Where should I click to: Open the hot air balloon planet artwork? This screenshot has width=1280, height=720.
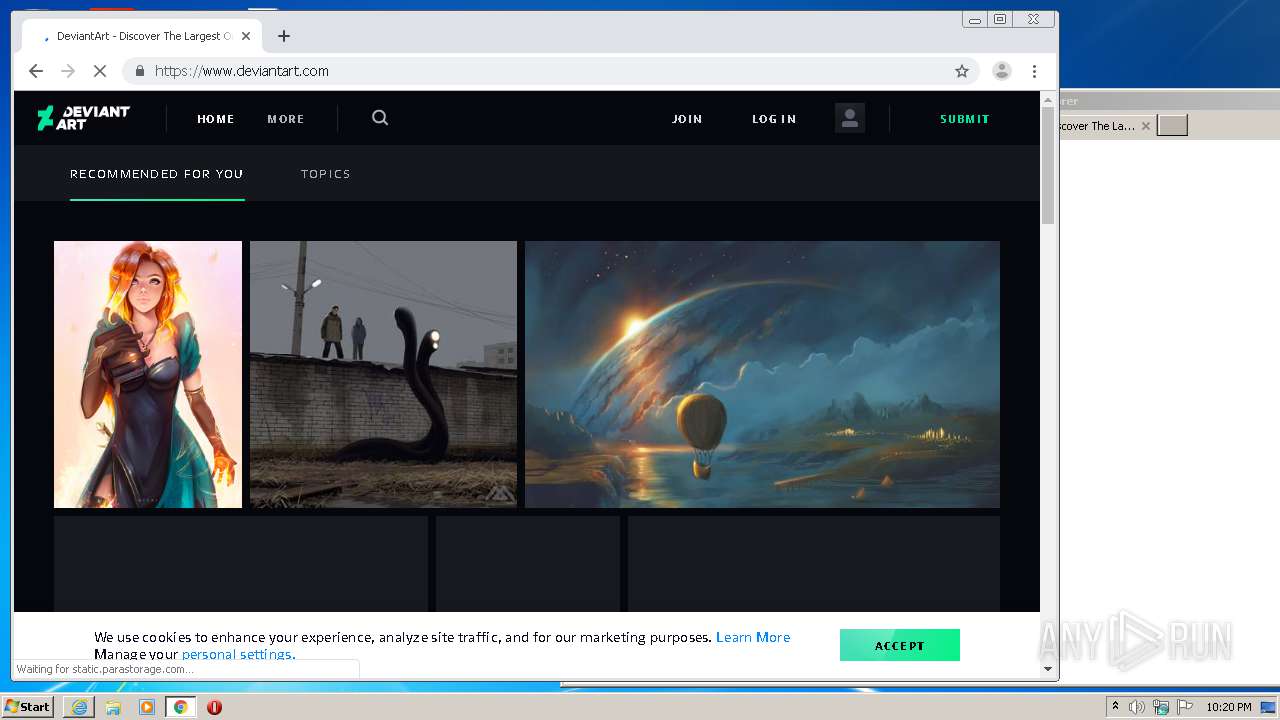[762, 374]
